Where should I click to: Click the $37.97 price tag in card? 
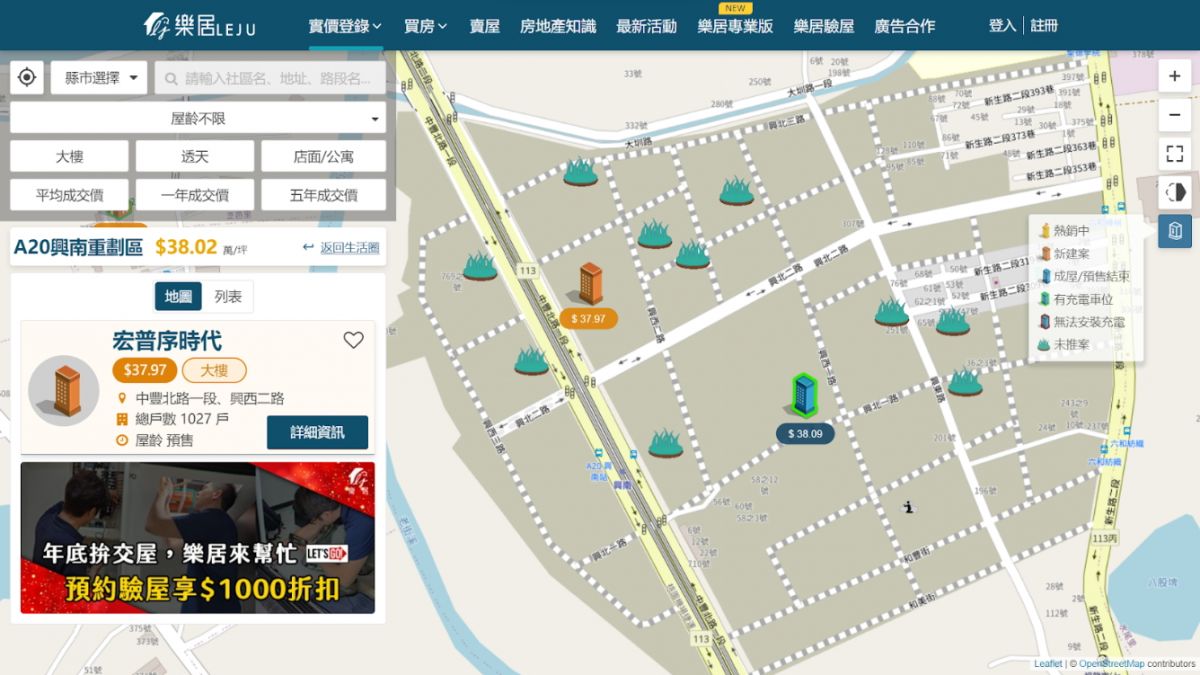[x=145, y=370]
